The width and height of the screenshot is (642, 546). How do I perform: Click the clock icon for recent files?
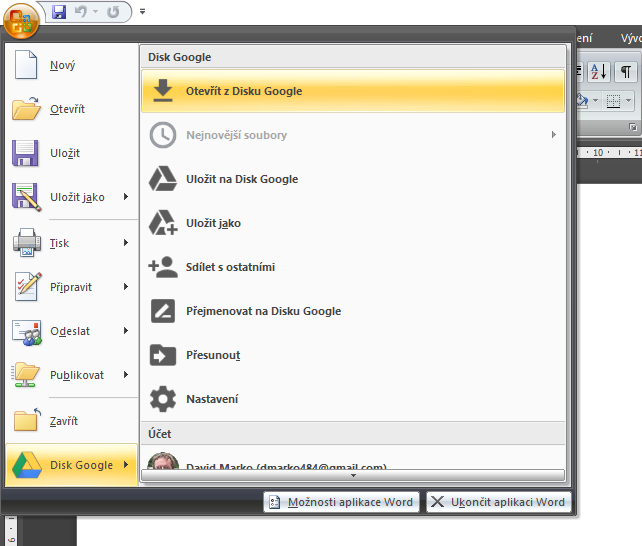click(163, 135)
